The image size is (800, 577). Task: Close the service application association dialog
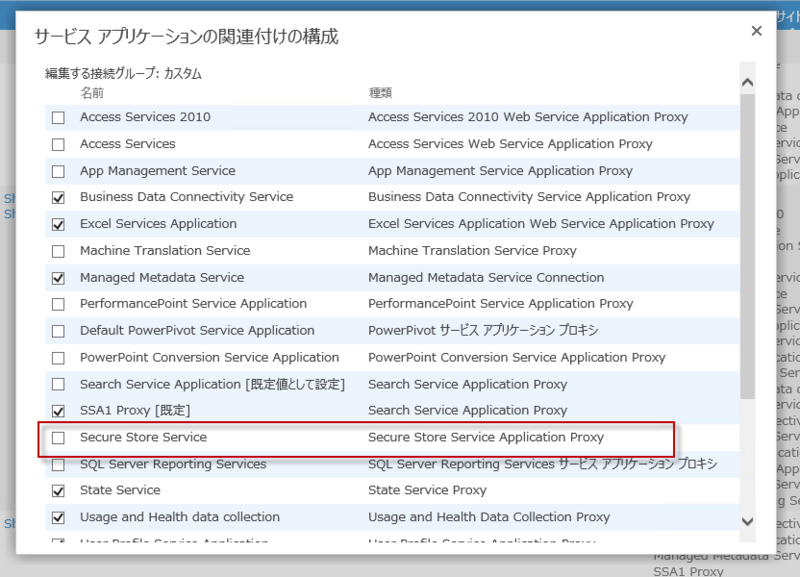(757, 31)
